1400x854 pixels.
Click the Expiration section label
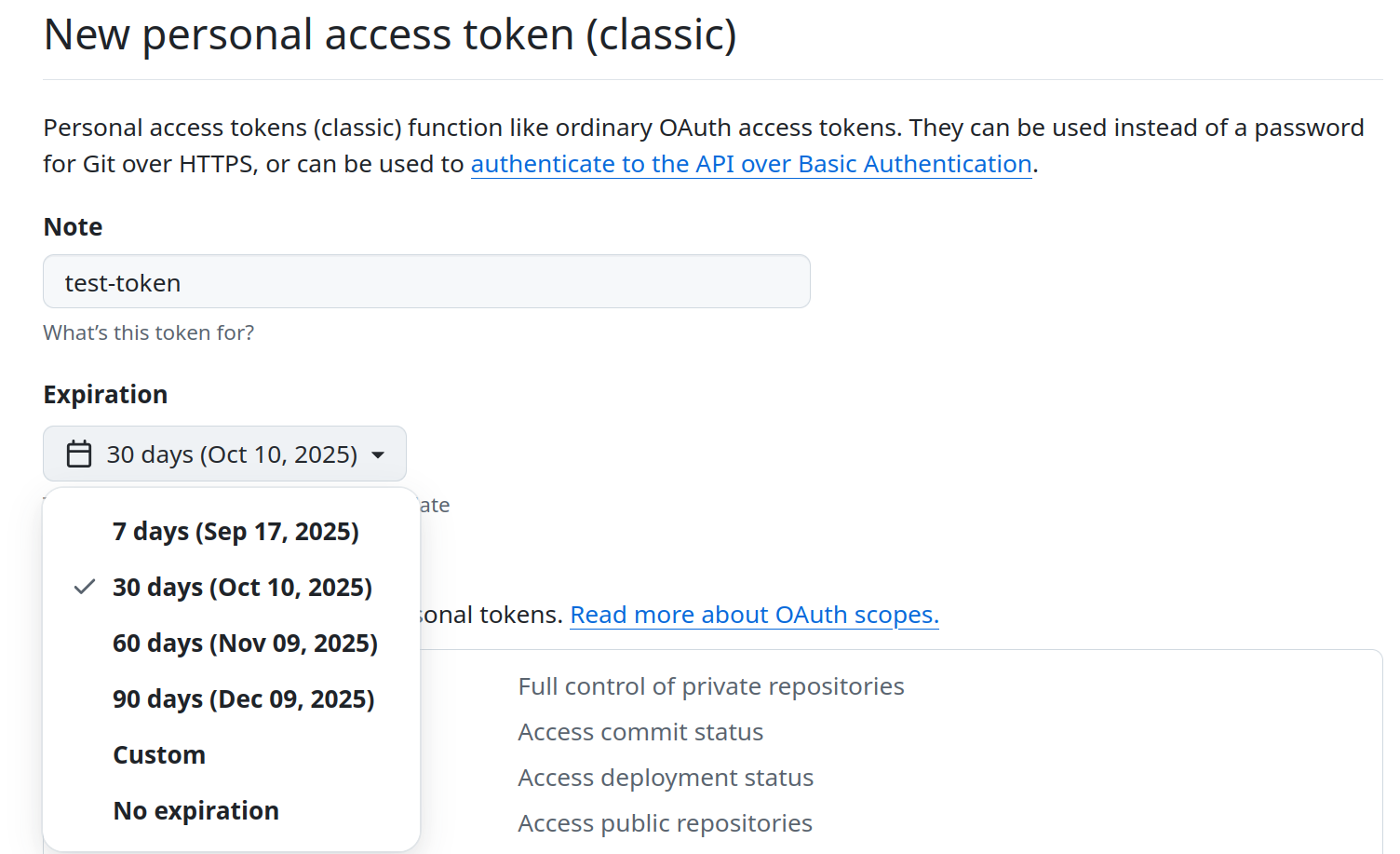click(x=105, y=395)
